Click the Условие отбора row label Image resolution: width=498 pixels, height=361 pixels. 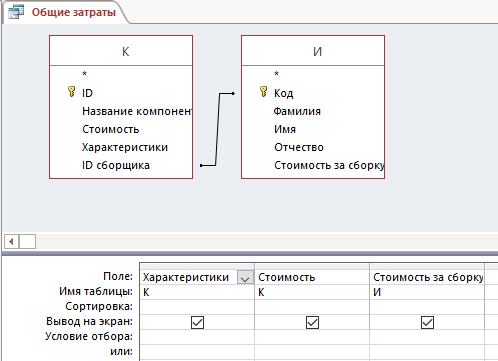89,336
